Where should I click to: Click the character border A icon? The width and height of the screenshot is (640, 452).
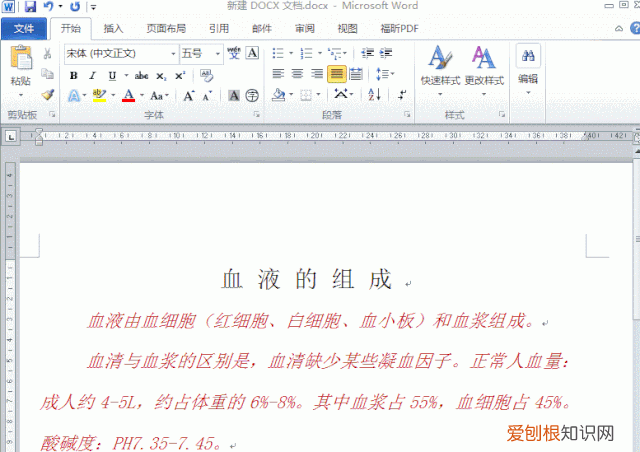[252, 53]
